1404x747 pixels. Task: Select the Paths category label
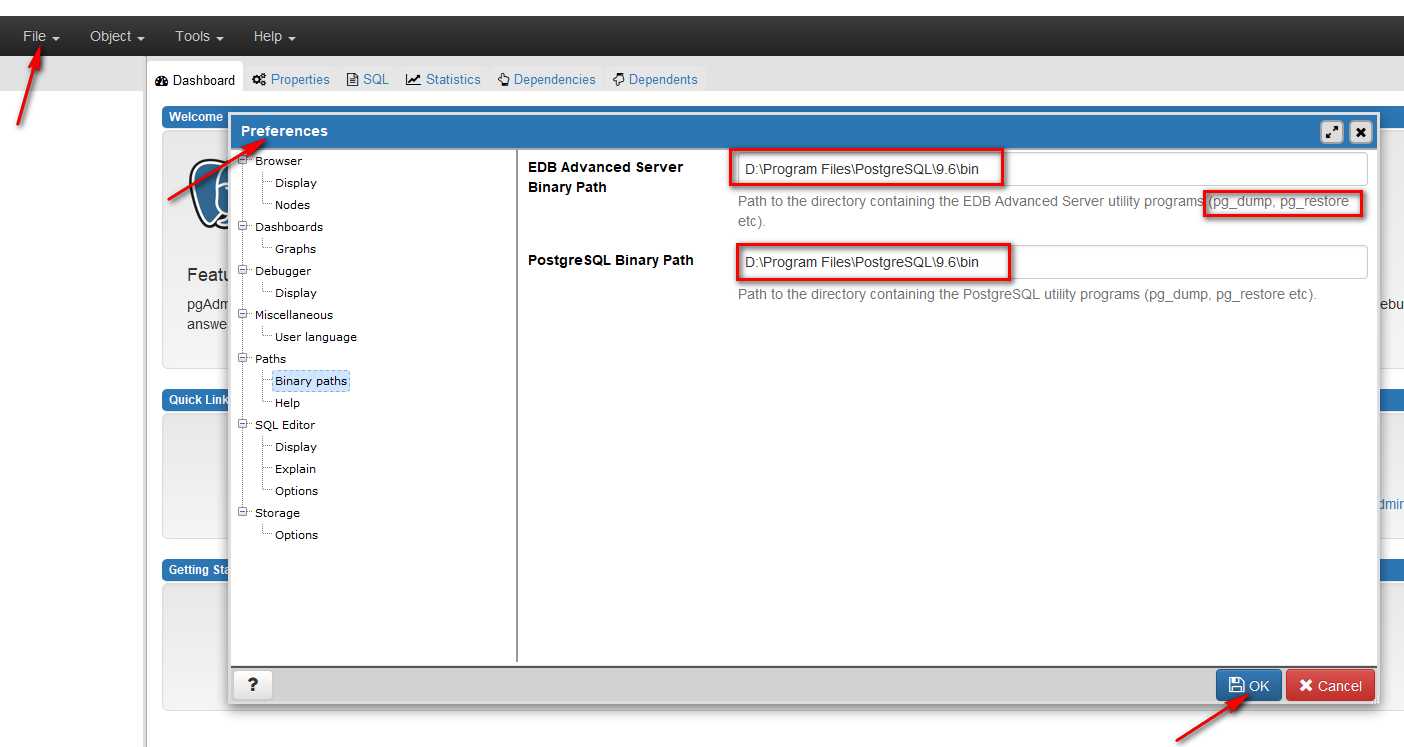[270, 359]
